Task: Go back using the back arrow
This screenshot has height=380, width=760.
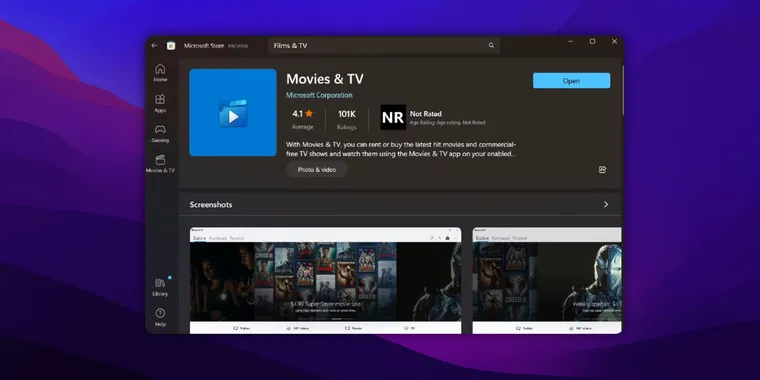Action: [154, 46]
